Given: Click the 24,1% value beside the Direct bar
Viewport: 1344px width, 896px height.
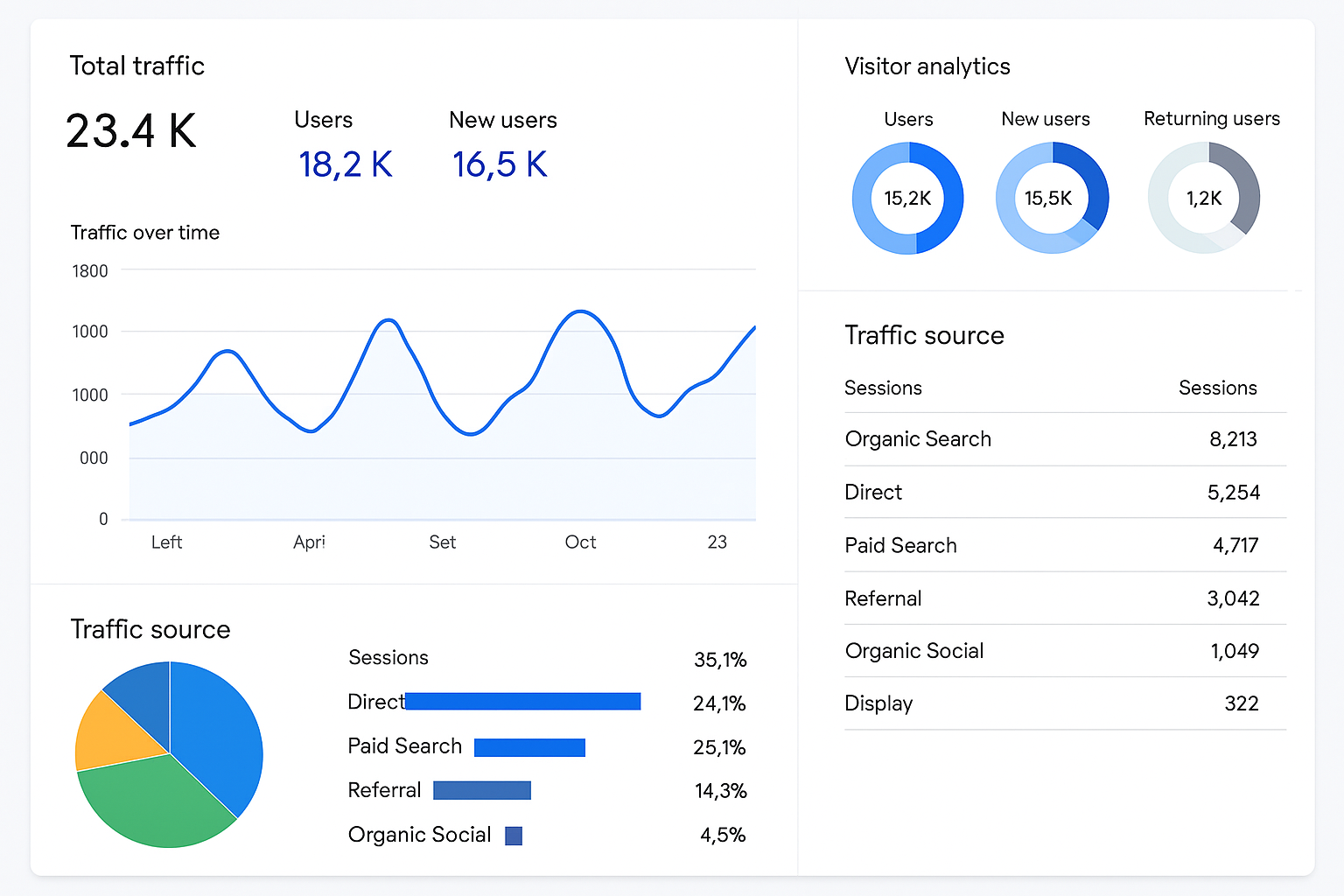Looking at the screenshot, I should 719,703.
